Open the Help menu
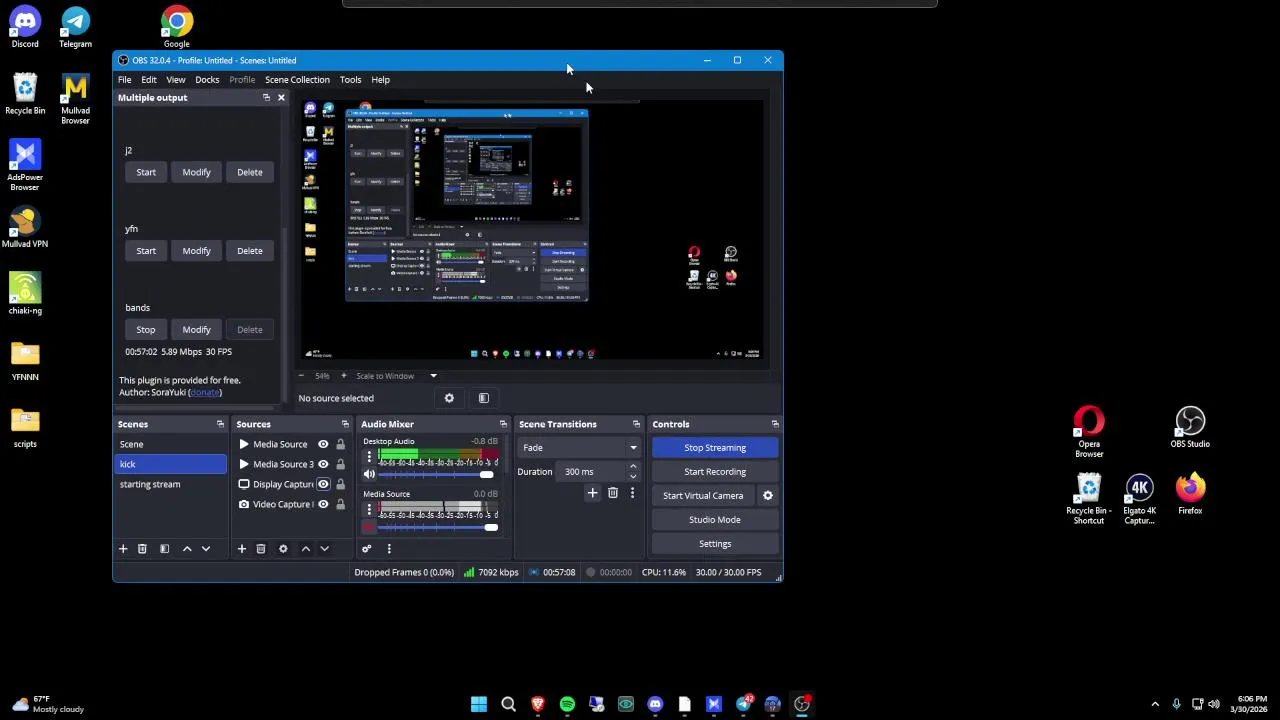The width and height of the screenshot is (1280, 720). click(381, 80)
